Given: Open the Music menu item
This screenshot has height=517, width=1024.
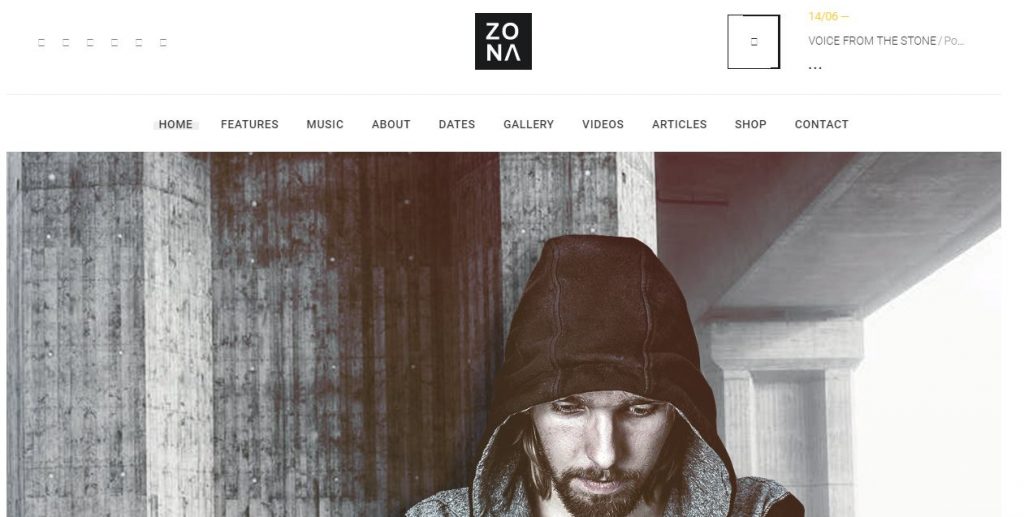Looking at the screenshot, I should tap(325, 124).
